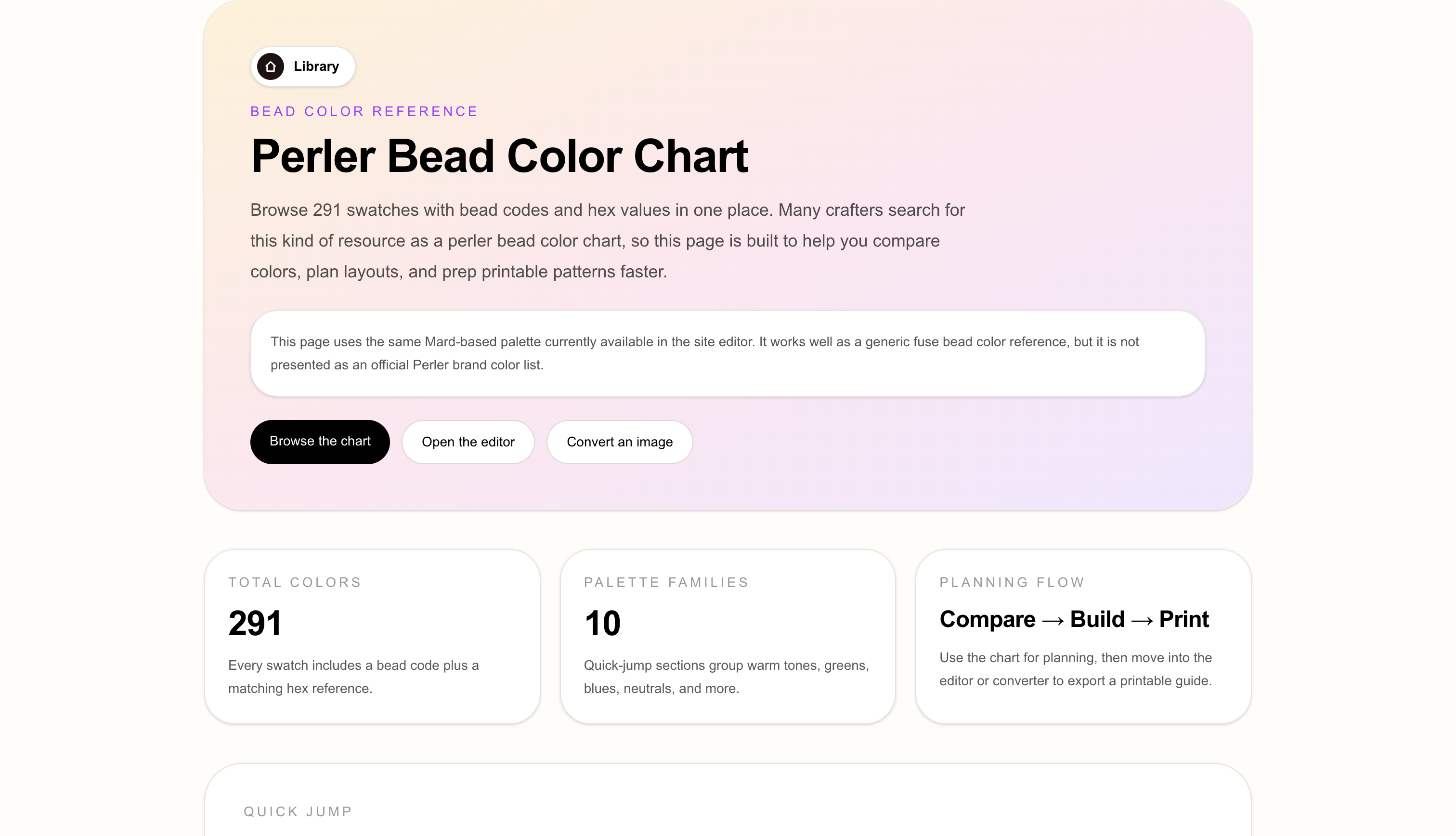Select the PALETTE FAMILIES card label
Viewport: 1456px width, 836px height.
(x=666, y=582)
